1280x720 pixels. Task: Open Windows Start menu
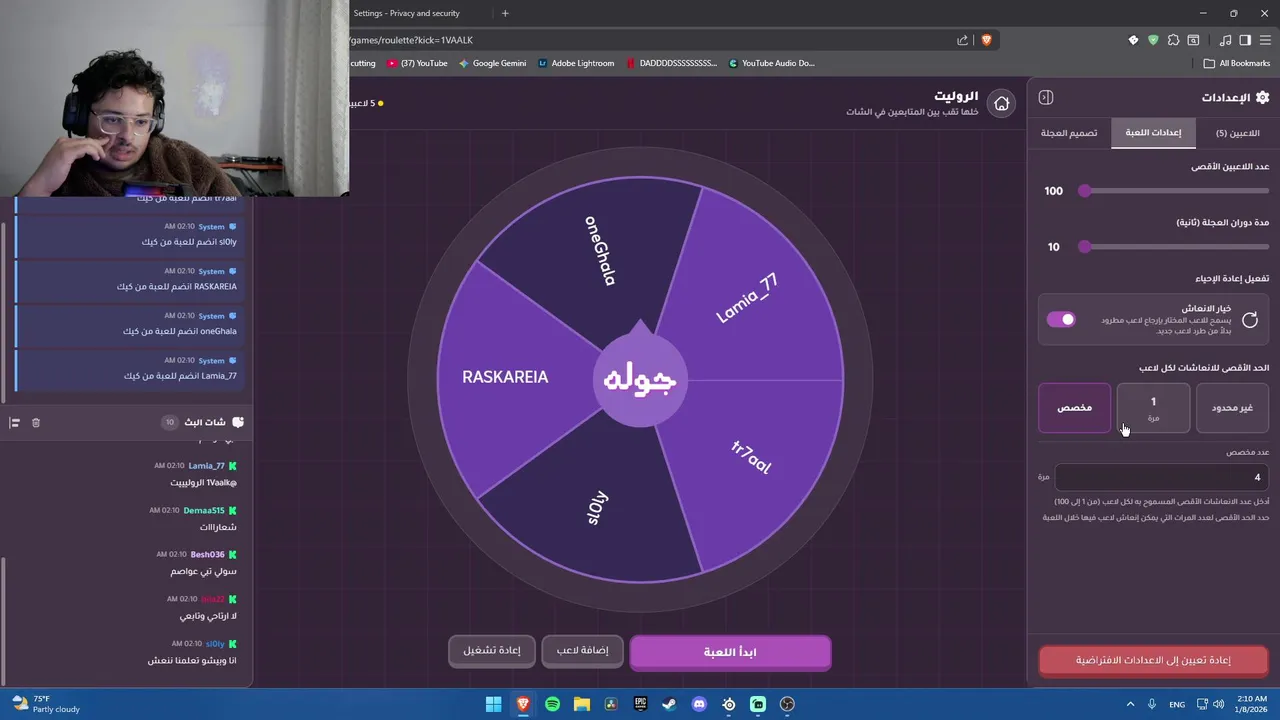tap(493, 704)
